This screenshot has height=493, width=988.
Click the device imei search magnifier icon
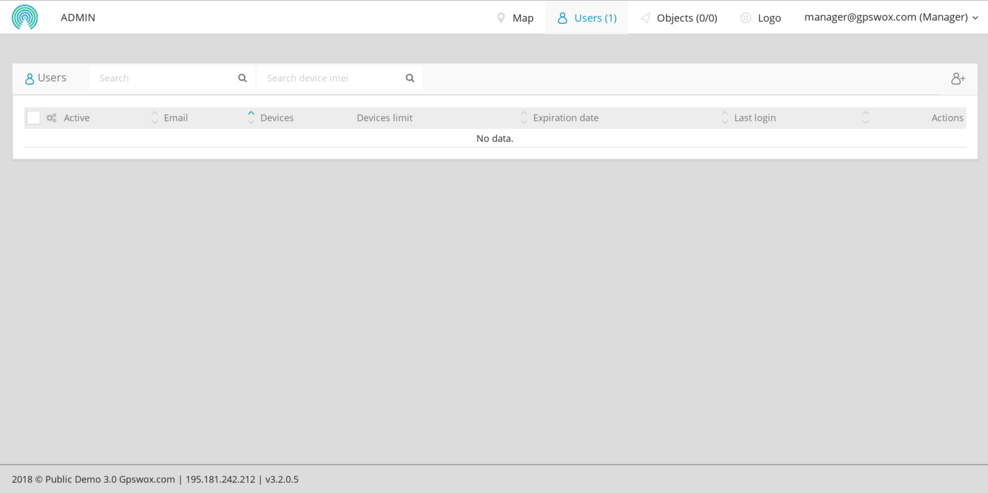click(410, 78)
